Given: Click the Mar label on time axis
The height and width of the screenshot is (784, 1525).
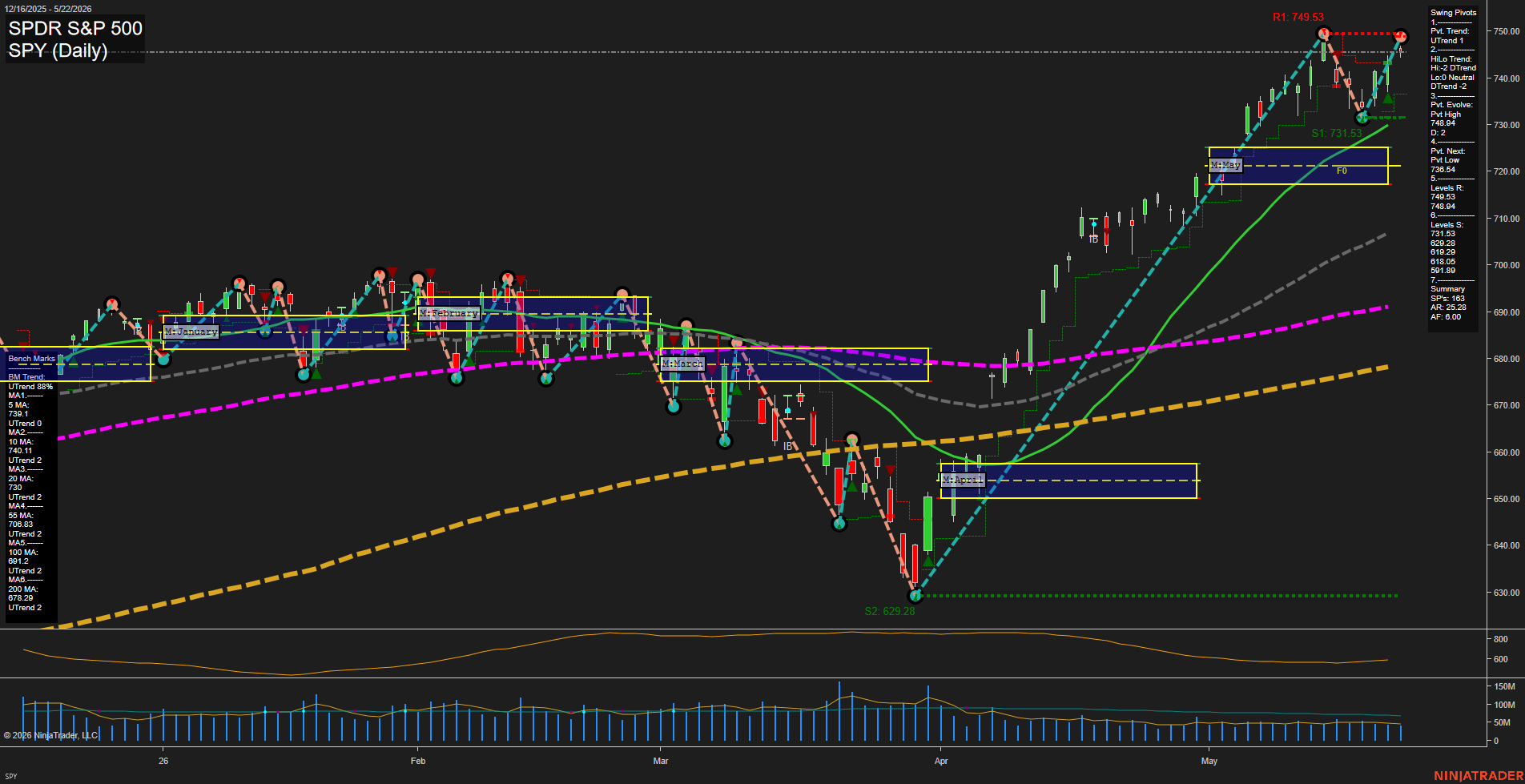Looking at the screenshot, I should [x=661, y=761].
